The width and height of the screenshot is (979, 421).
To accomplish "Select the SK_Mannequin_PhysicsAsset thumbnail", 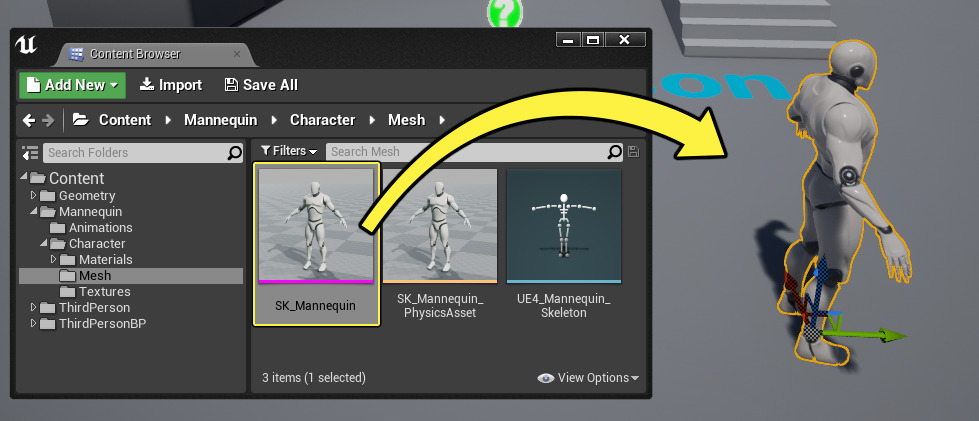I will pyautogui.click(x=440, y=226).
